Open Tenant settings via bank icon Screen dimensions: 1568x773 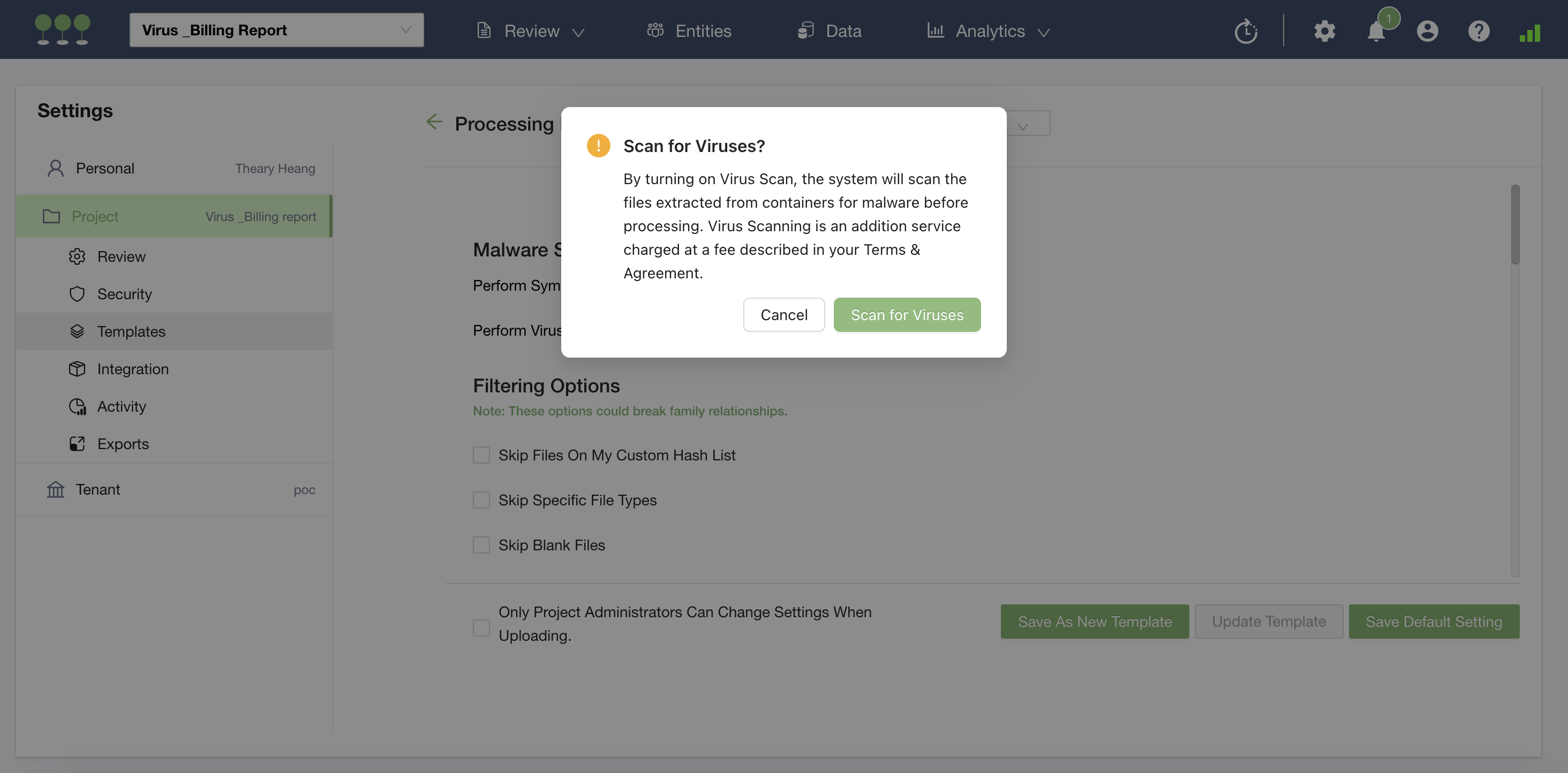pyautogui.click(x=55, y=489)
